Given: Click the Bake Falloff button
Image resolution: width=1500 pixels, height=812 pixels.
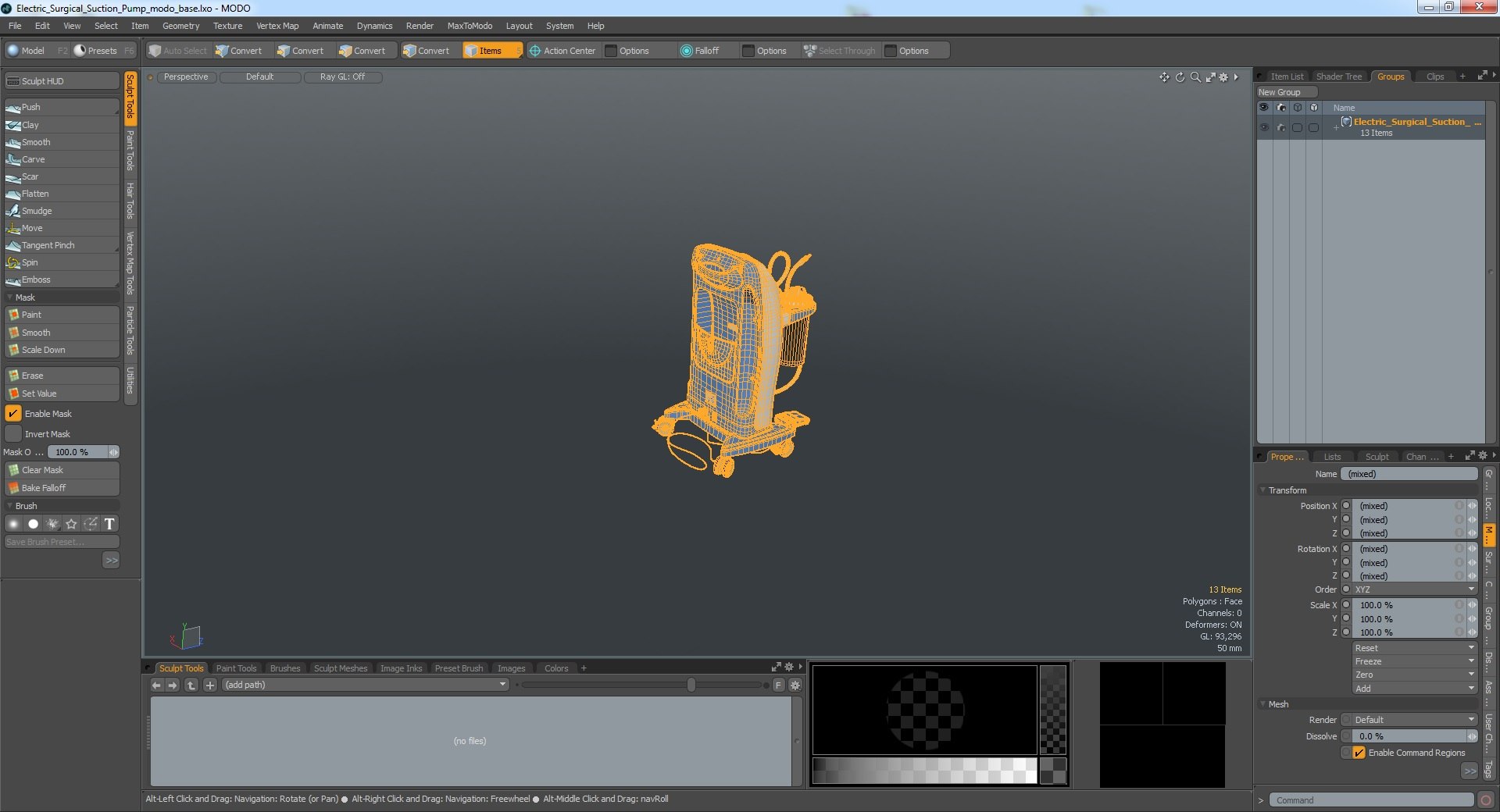Looking at the screenshot, I should (62, 488).
